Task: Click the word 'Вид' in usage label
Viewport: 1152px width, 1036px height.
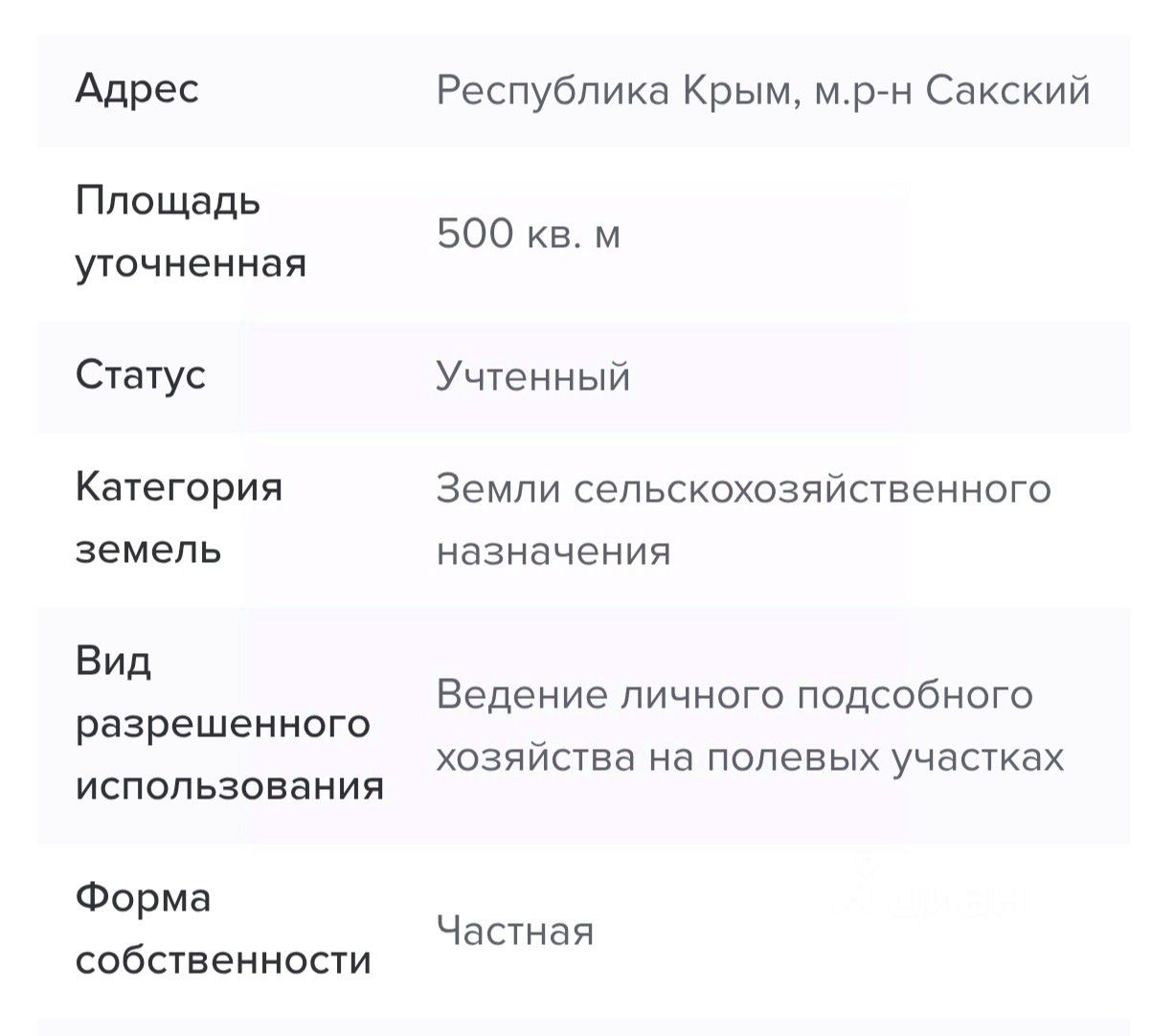Action: (113, 661)
